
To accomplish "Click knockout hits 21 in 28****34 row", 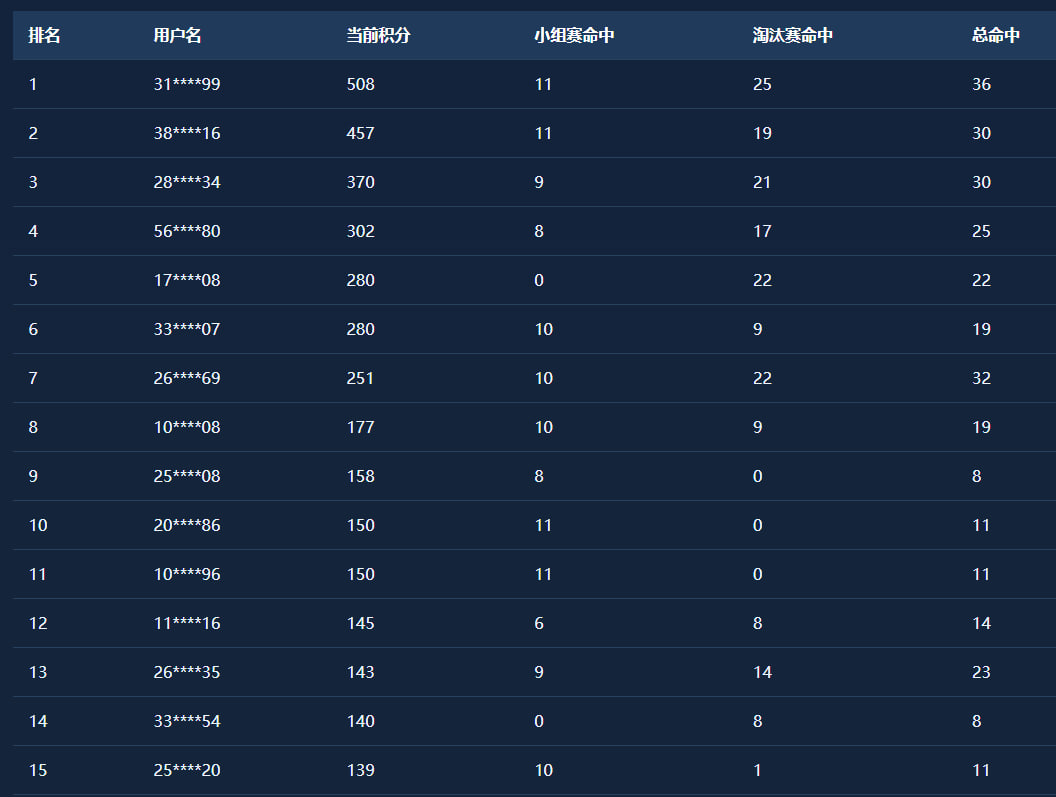I will point(762,183).
